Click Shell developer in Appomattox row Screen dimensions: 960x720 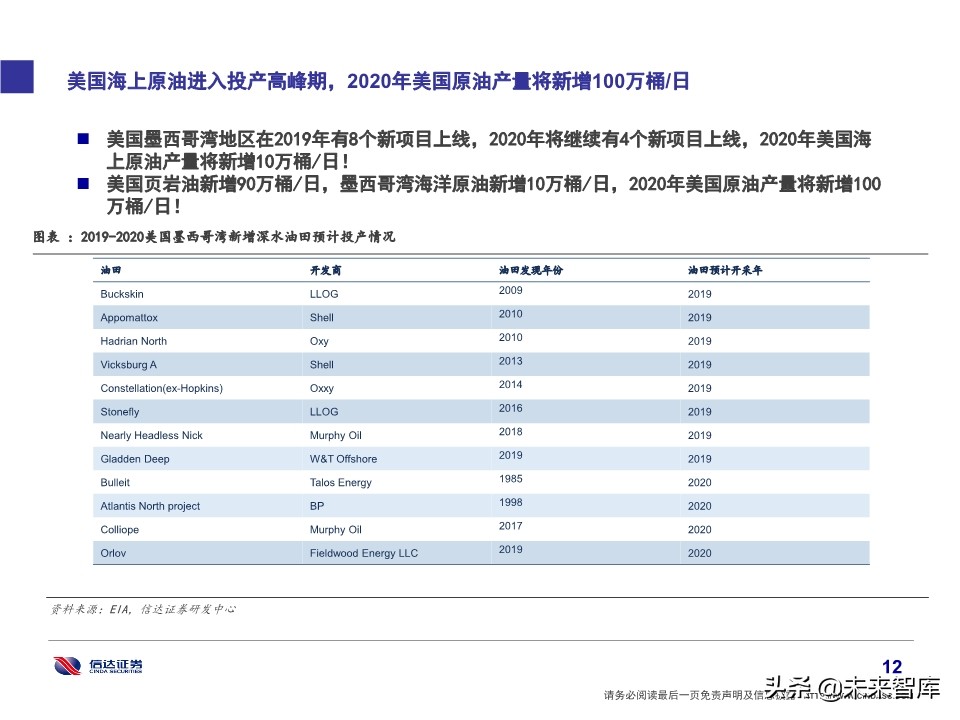coord(321,318)
